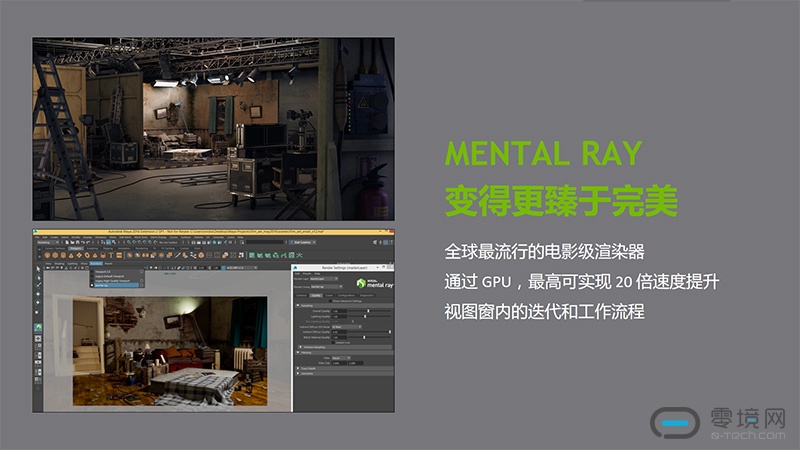
Task: Click the No Live Surface field
Action: click(x=168, y=242)
